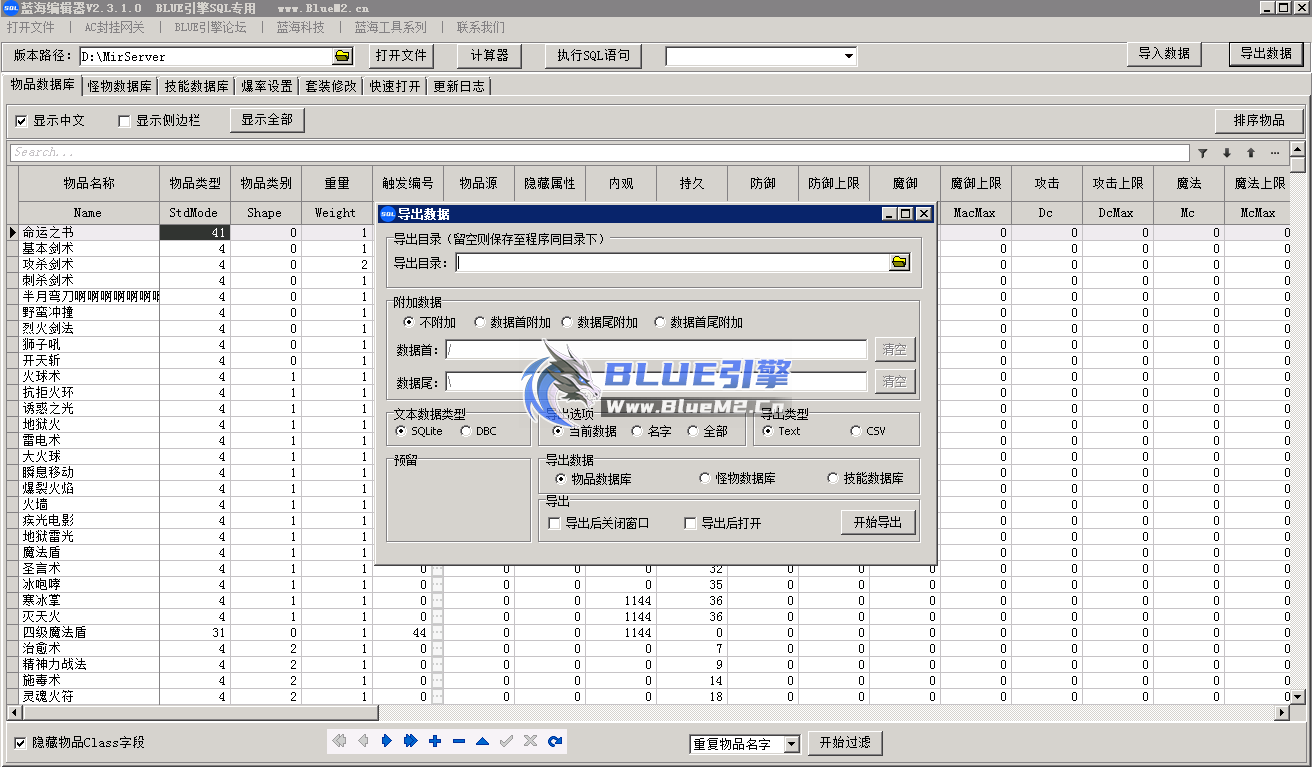1312x767 pixels.
Task: Click the search down arrow icon
Action: (x=1227, y=153)
